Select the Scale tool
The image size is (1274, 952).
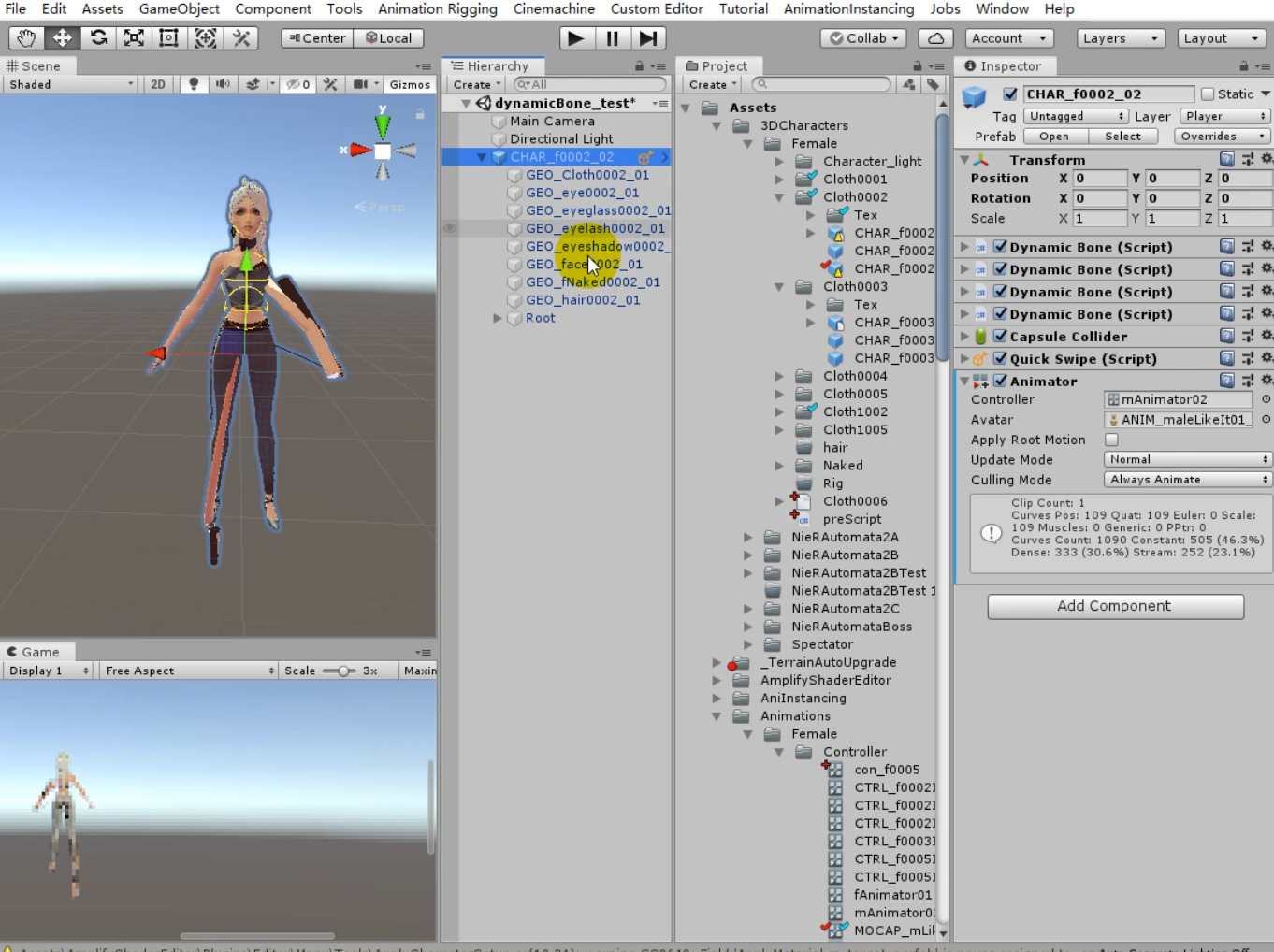coord(134,37)
